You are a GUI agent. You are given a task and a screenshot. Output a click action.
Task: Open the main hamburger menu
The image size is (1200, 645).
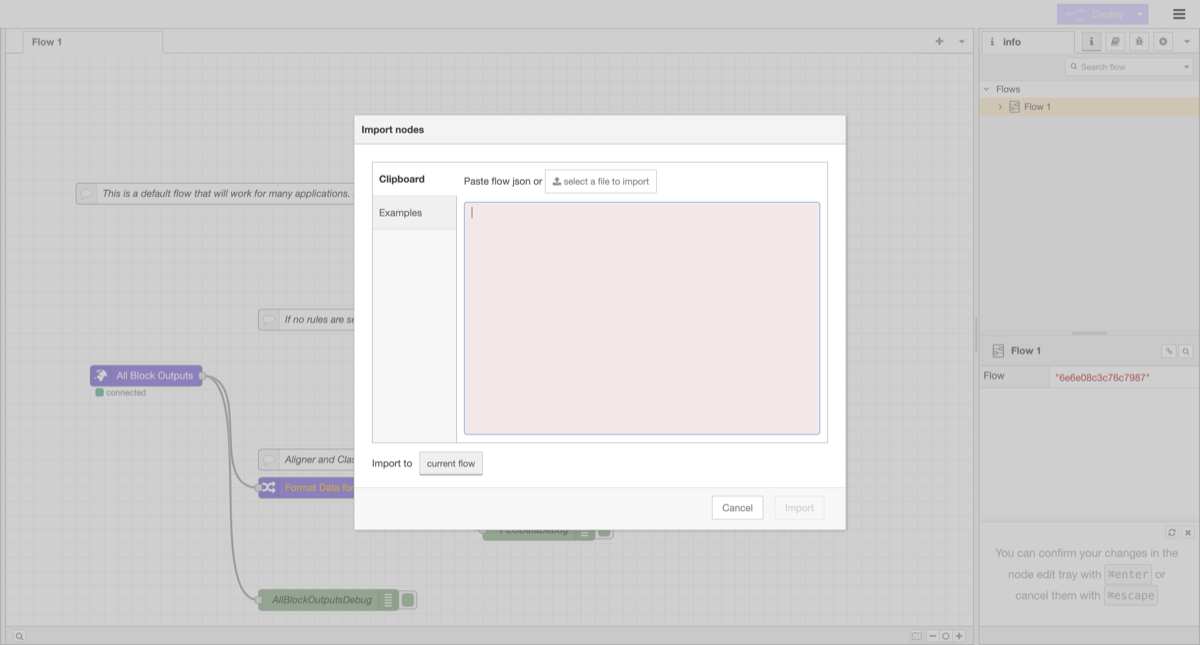coord(1180,14)
